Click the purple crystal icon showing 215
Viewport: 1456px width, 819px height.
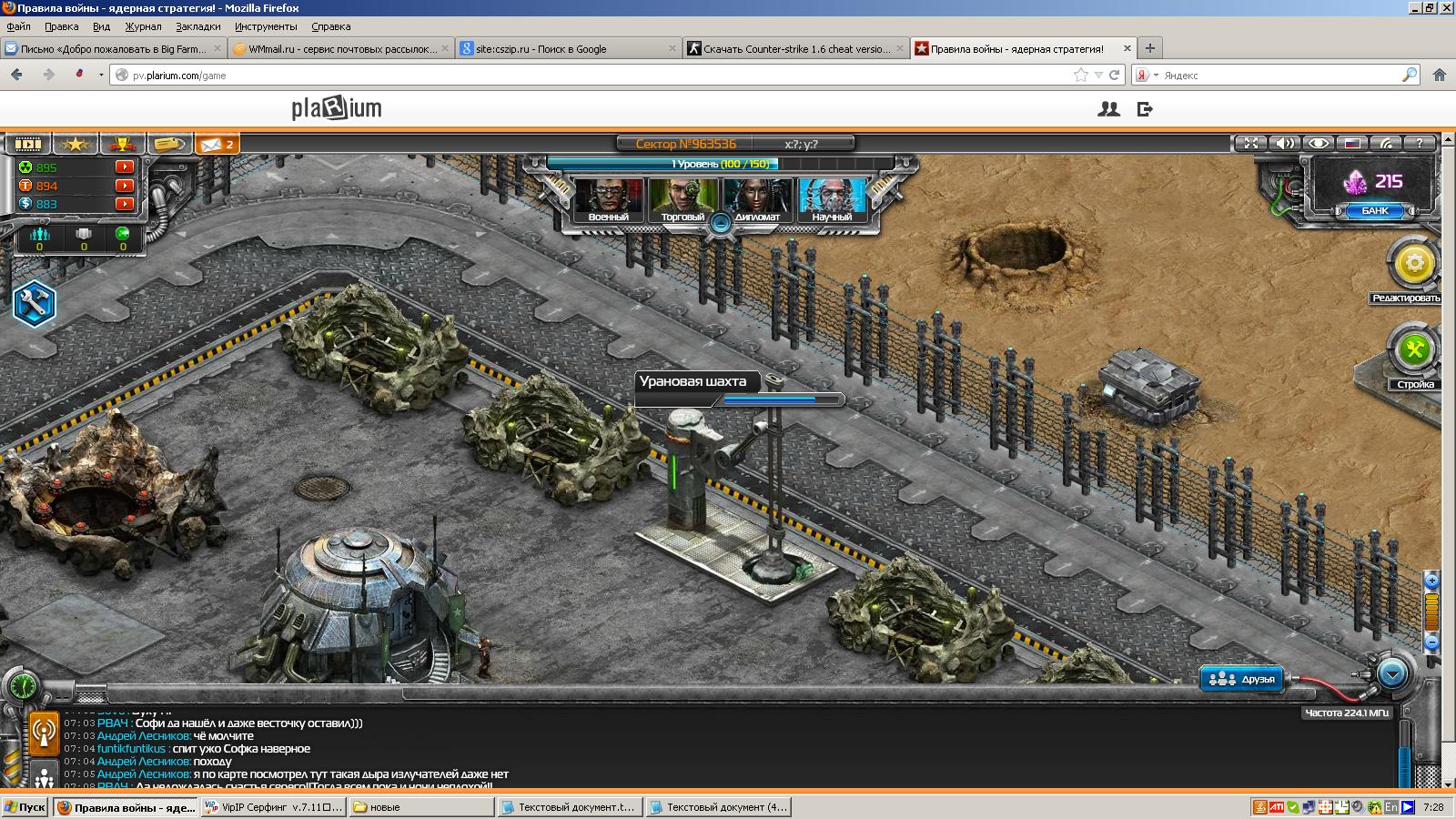click(x=1356, y=182)
